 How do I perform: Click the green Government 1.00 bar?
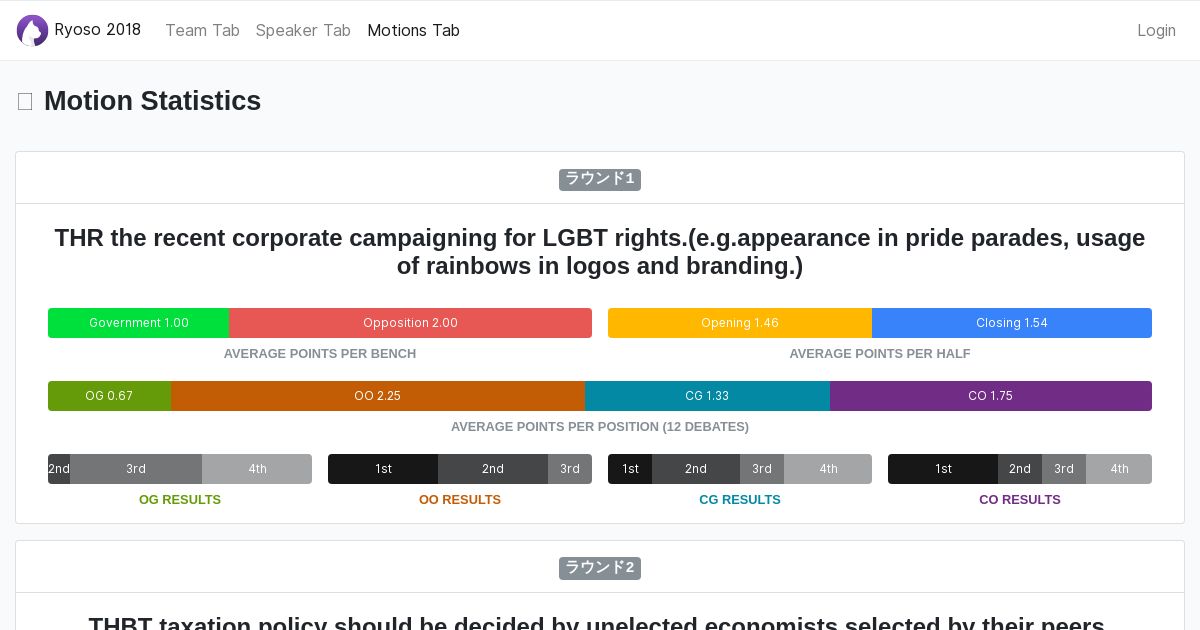click(x=138, y=323)
